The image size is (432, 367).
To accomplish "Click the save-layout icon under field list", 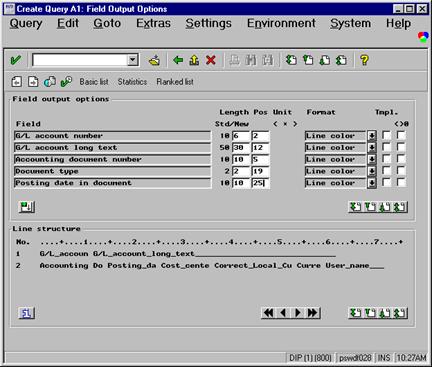I will pos(27,207).
